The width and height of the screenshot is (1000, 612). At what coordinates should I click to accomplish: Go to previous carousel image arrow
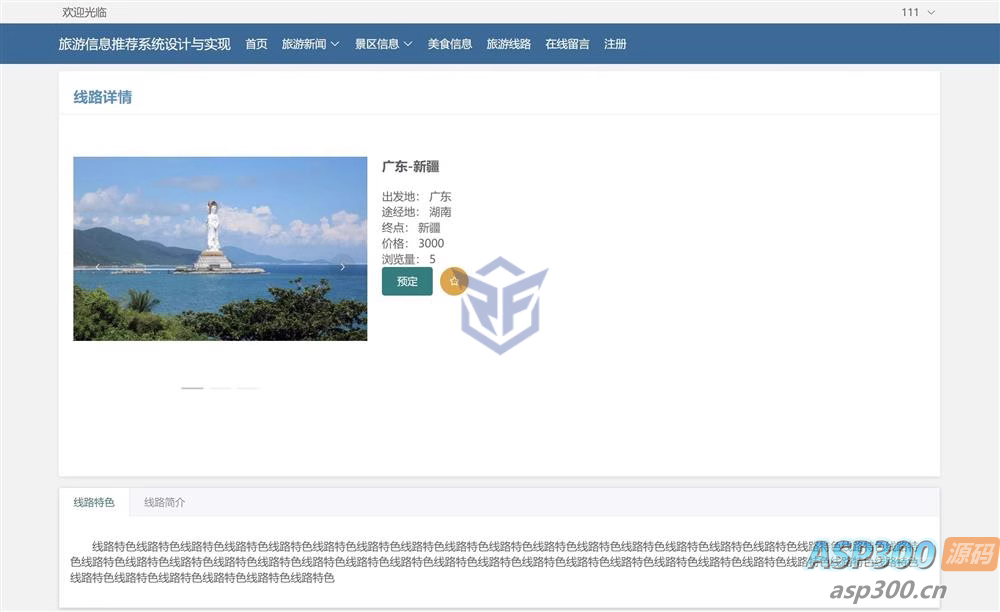click(97, 267)
